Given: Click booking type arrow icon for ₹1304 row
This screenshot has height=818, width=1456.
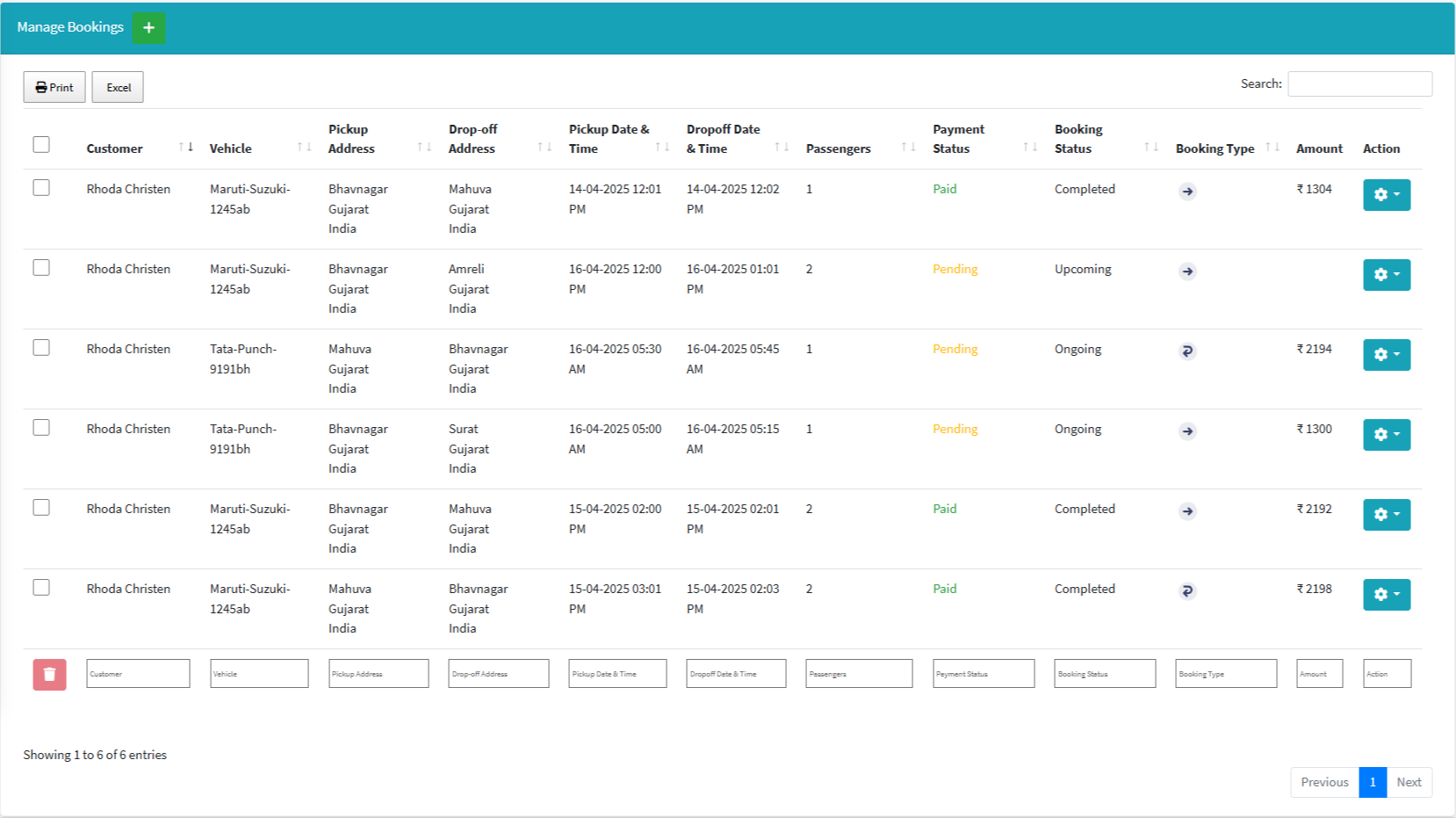Looking at the screenshot, I should (1187, 192).
